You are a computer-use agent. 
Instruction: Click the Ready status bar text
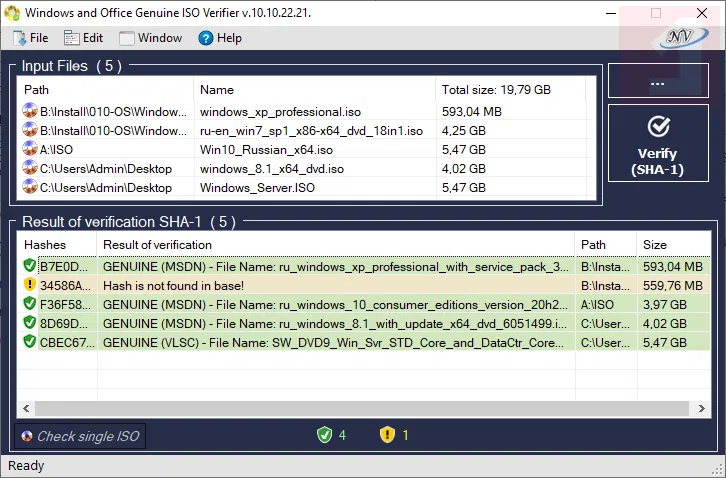click(x=26, y=466)
